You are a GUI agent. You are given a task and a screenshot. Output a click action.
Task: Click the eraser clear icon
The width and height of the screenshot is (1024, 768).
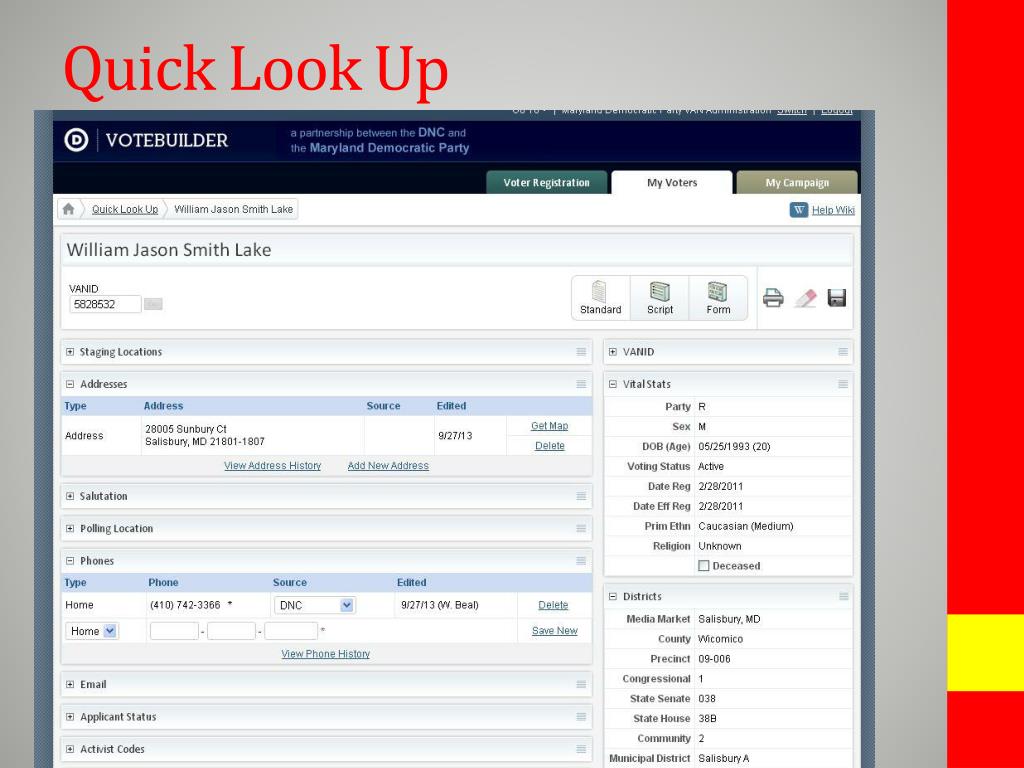[805, 298]
